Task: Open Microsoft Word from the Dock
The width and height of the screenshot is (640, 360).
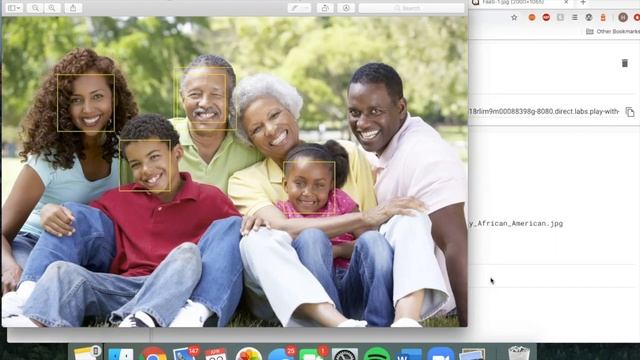Action: coord(409,353)
